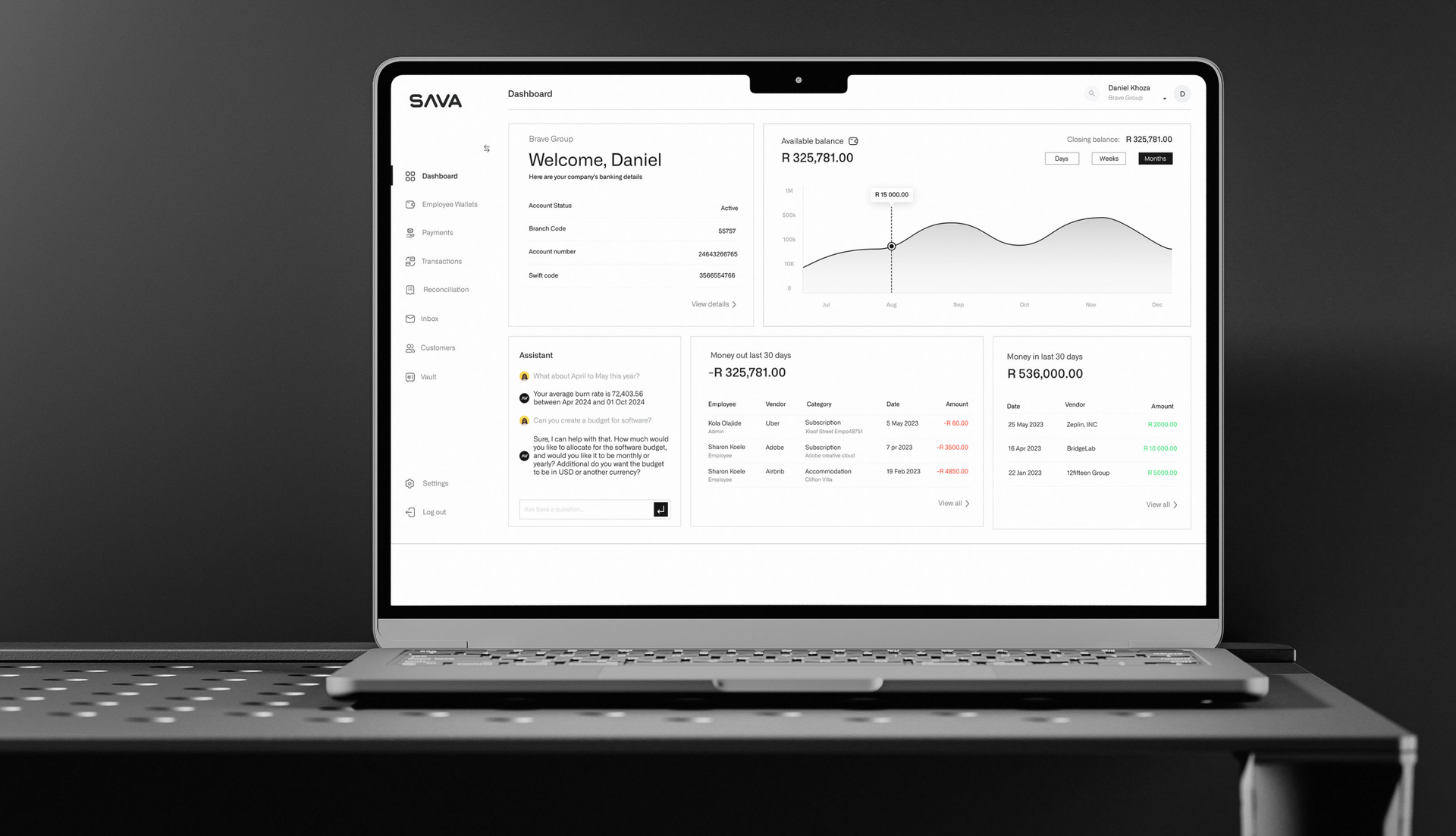This screenshot has height=836, width=1456.
Task: Open Employee Wallets section
Action: click(448, 204)
